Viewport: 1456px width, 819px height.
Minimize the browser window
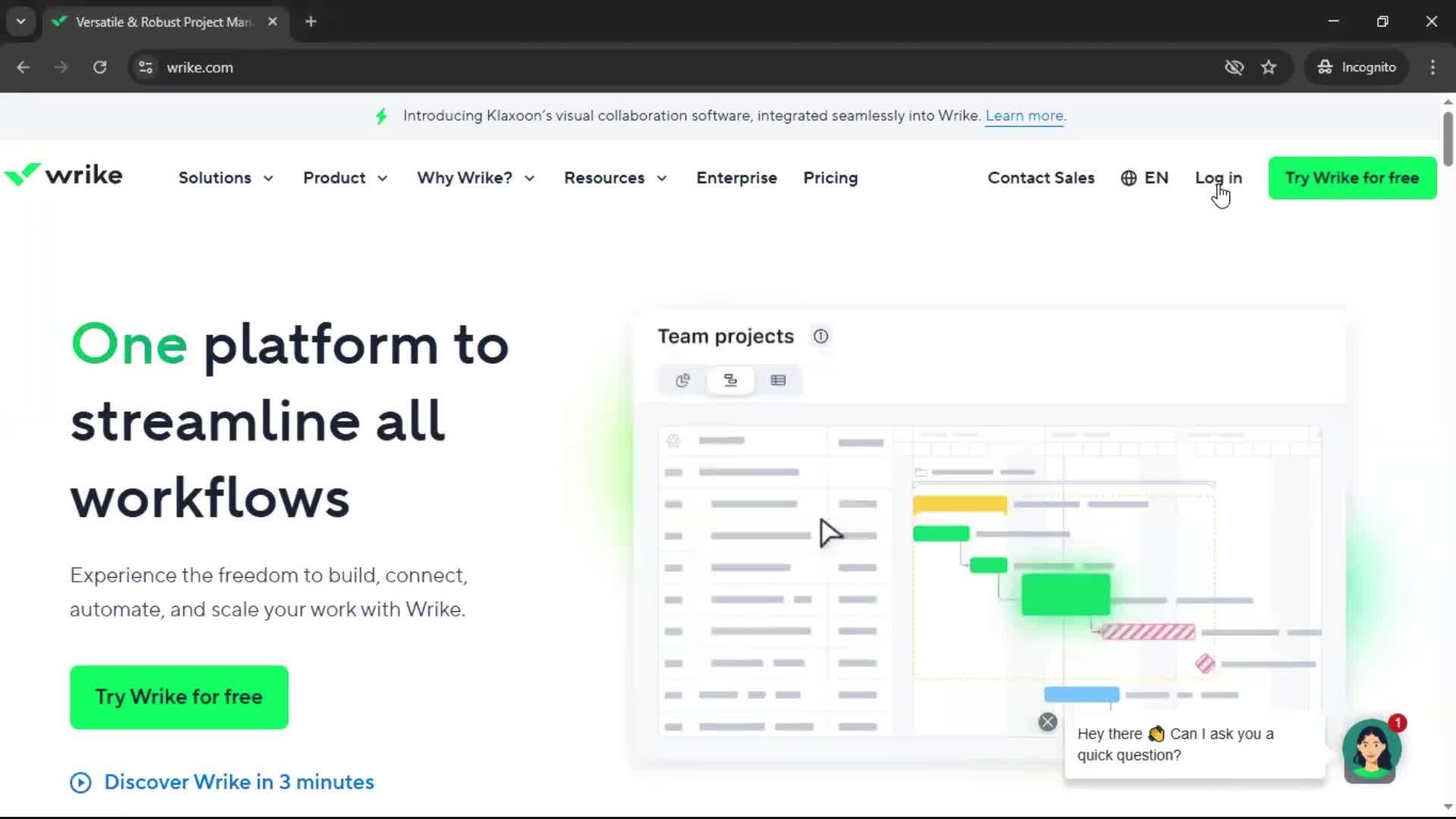point(1333,22)
